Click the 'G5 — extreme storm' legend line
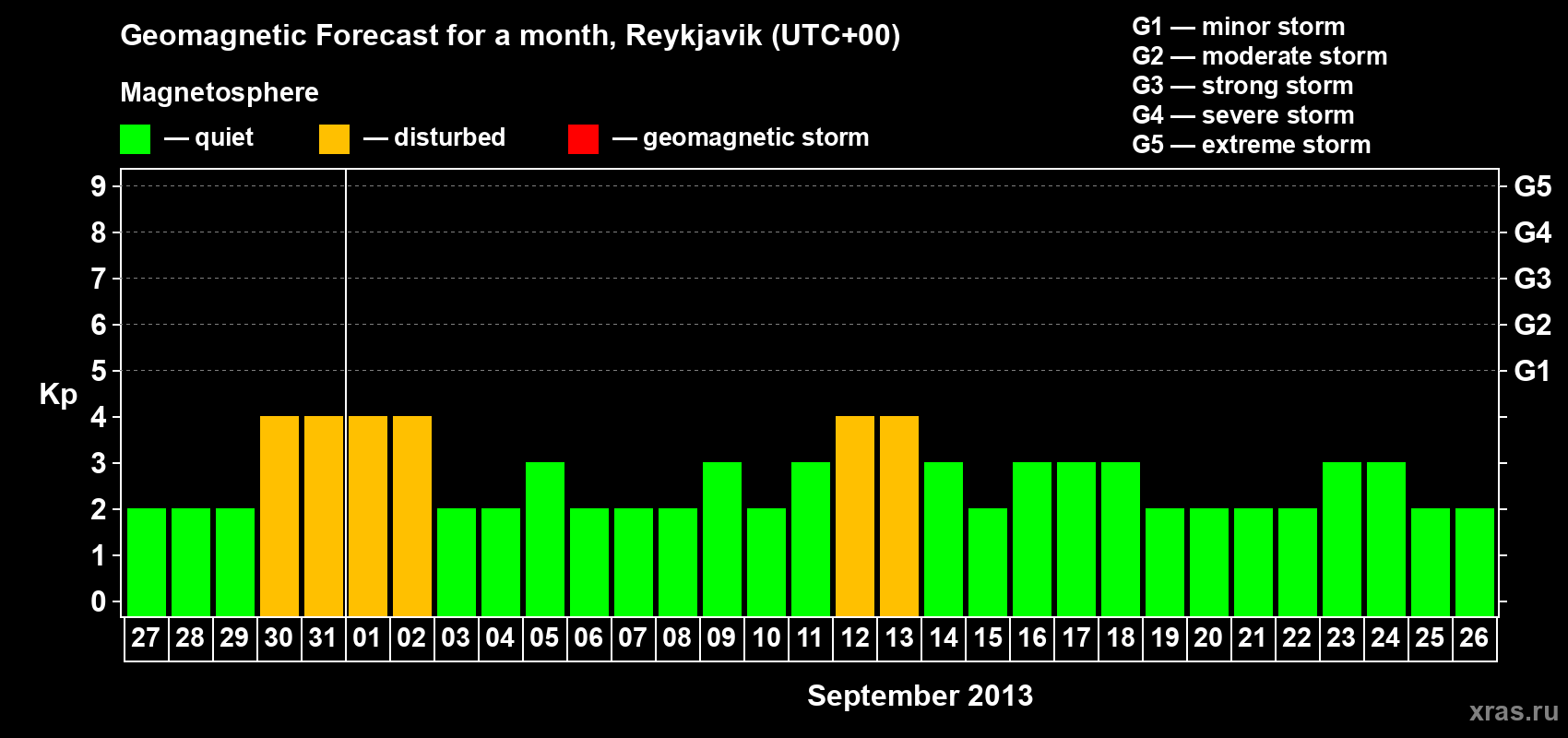 pyautogui.click(x=1252, y=145)
